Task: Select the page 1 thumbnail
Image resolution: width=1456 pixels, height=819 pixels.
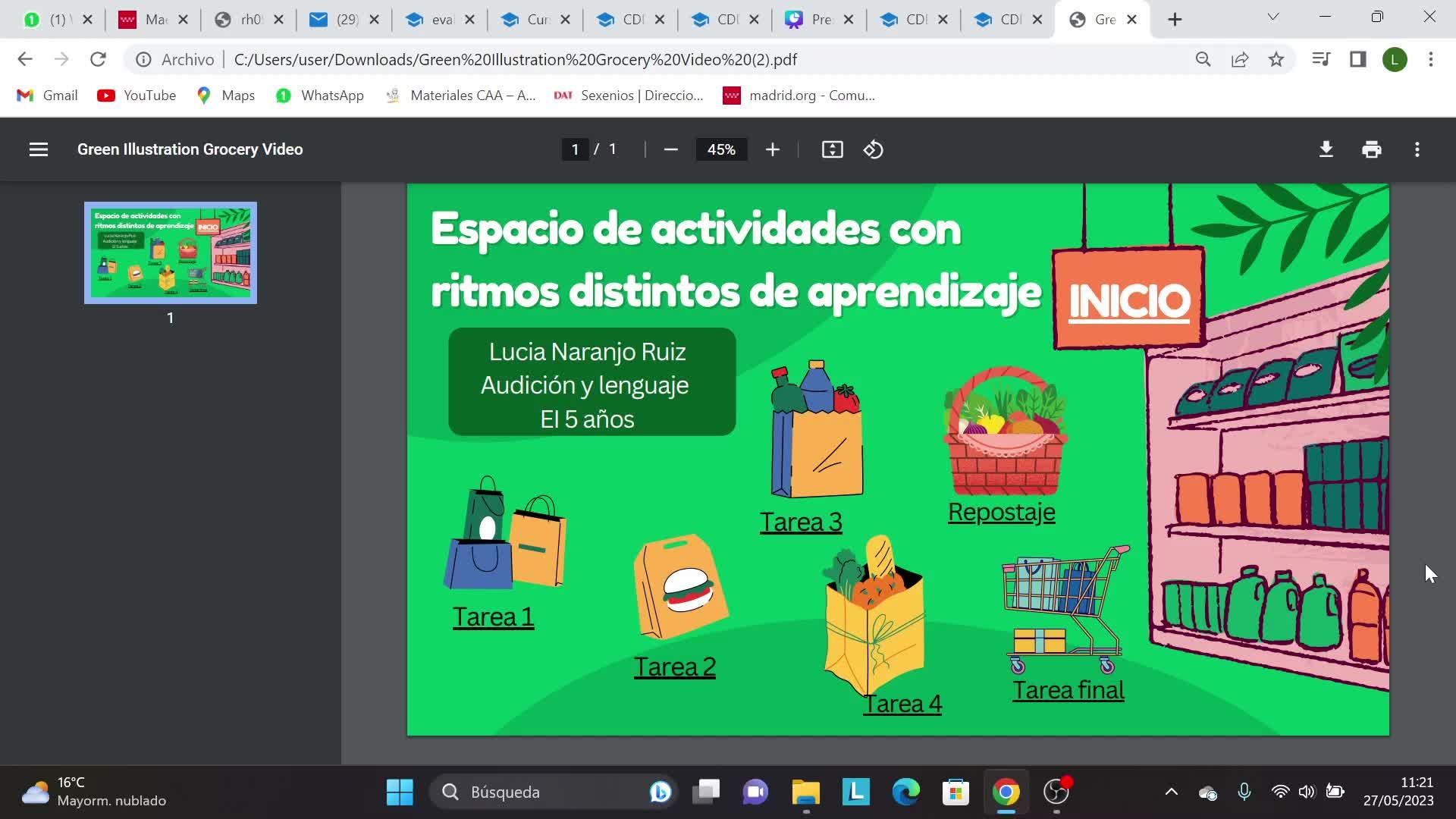Action: click(170, 253)
